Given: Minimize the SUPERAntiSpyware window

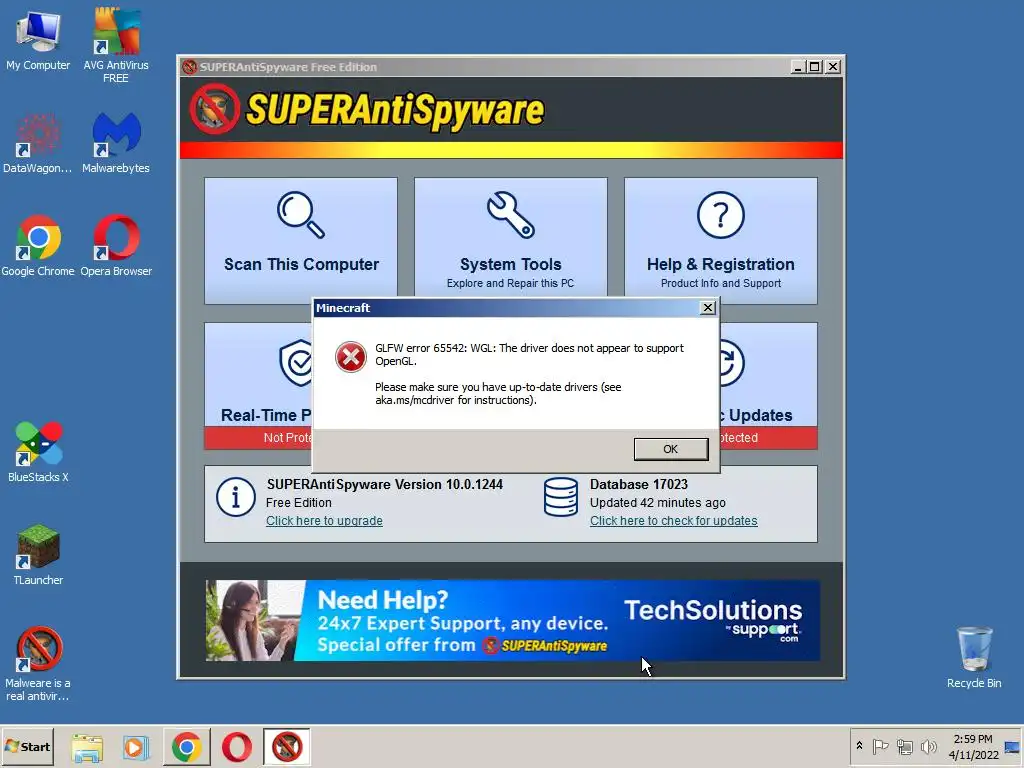Looking at the screenshot, I should [797, 67].
